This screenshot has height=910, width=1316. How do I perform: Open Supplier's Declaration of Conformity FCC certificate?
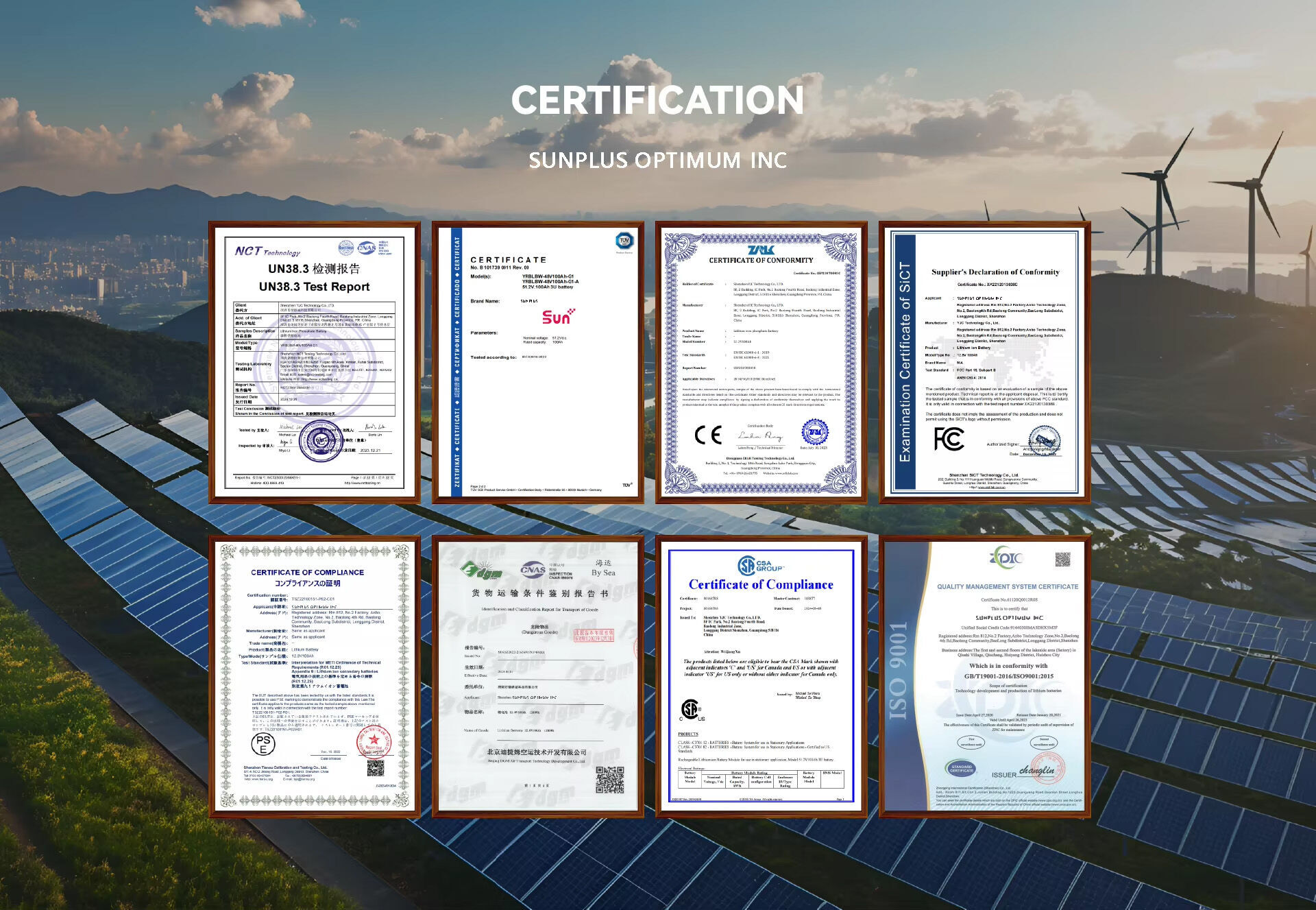(x=985, y=362)
